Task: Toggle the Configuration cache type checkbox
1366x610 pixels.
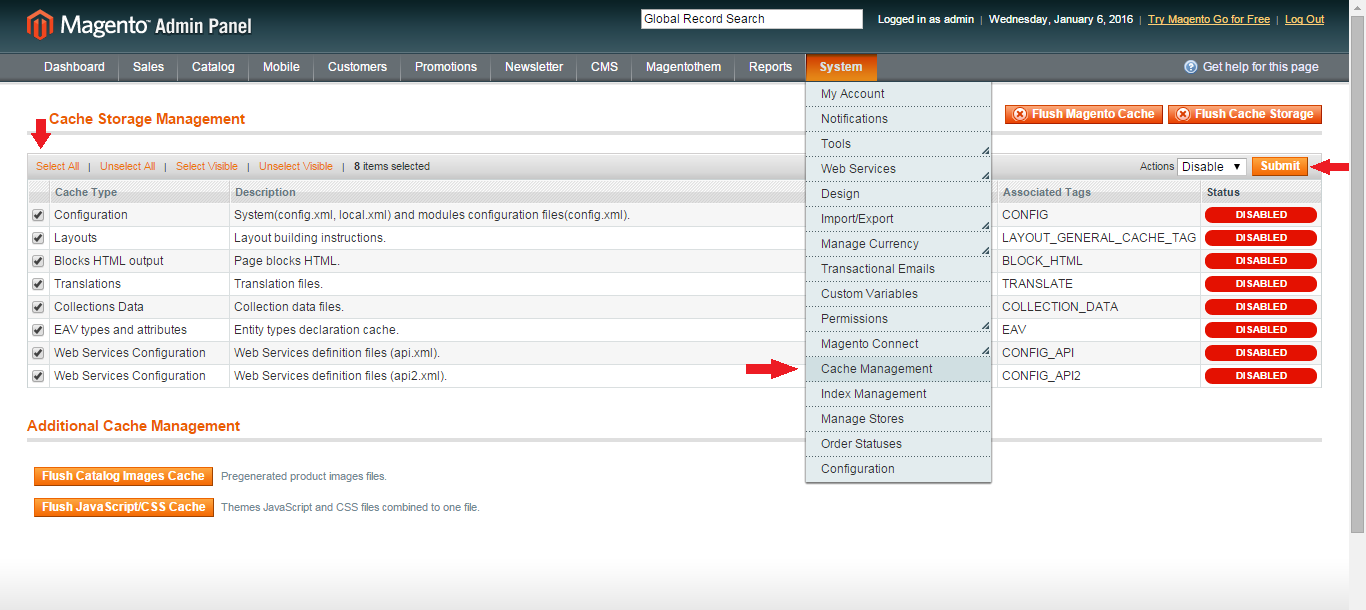Action: point(38,215)
